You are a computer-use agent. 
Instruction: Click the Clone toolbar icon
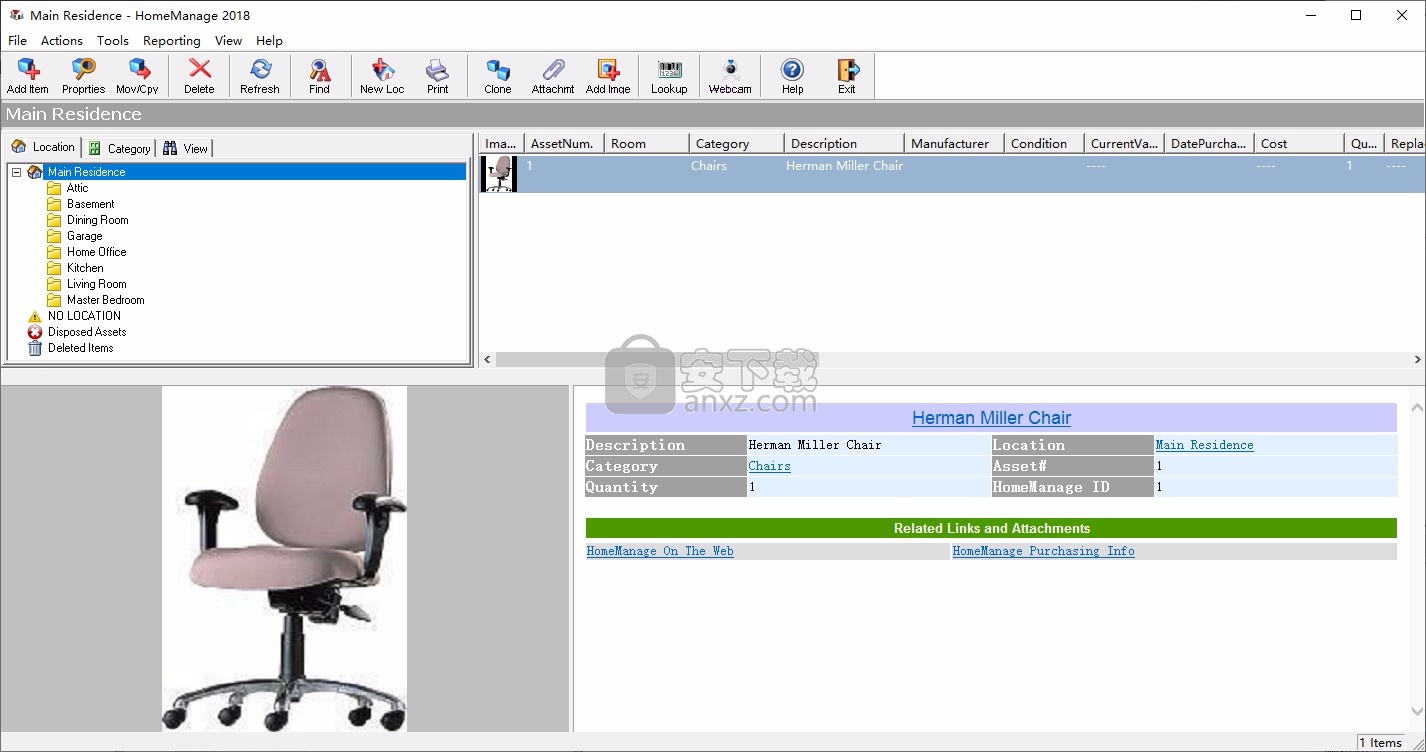pyautogui.click(x=498, y=76)
